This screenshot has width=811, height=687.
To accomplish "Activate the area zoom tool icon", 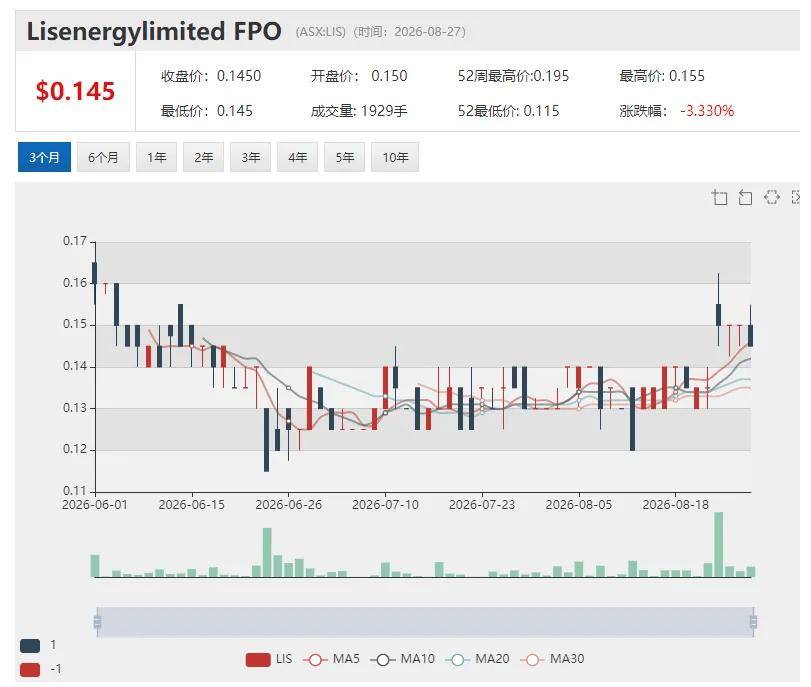I will click(719, 197).
